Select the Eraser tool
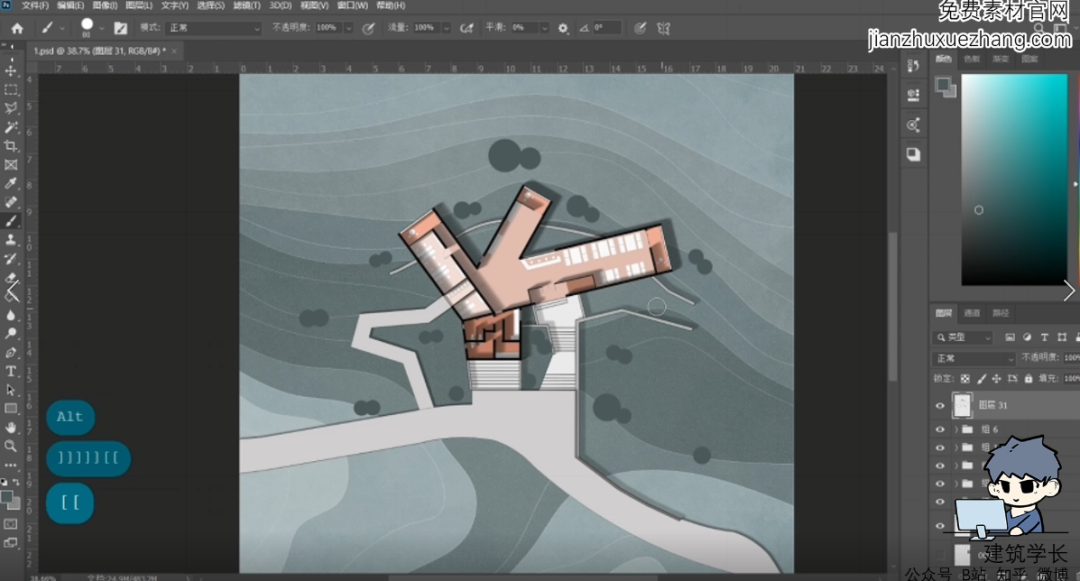Screen dimensions: 1080x581 [11, 277]
